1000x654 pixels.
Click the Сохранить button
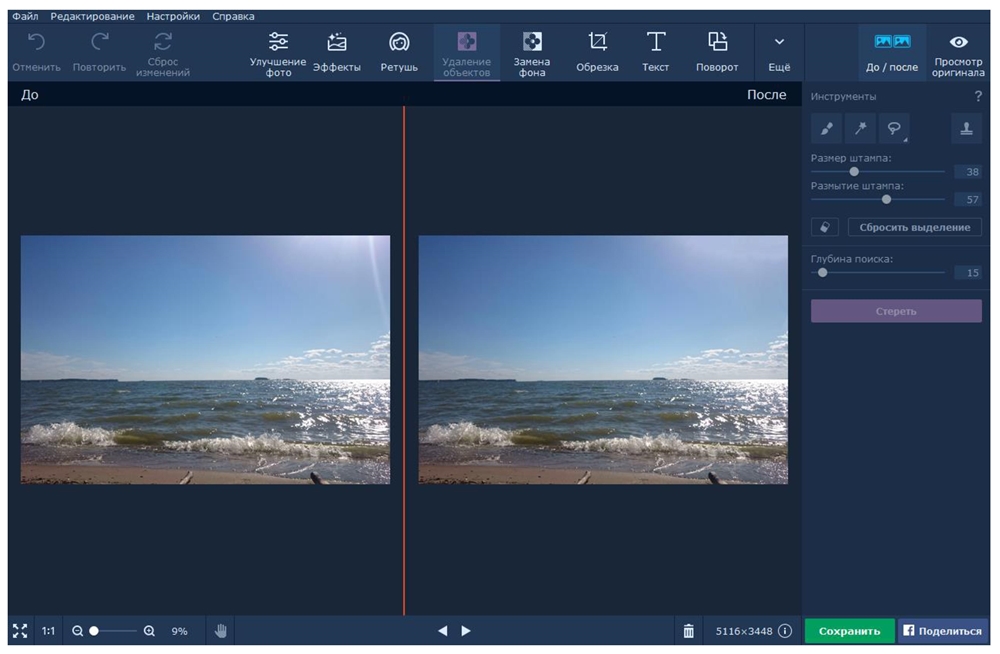(849, 631)
